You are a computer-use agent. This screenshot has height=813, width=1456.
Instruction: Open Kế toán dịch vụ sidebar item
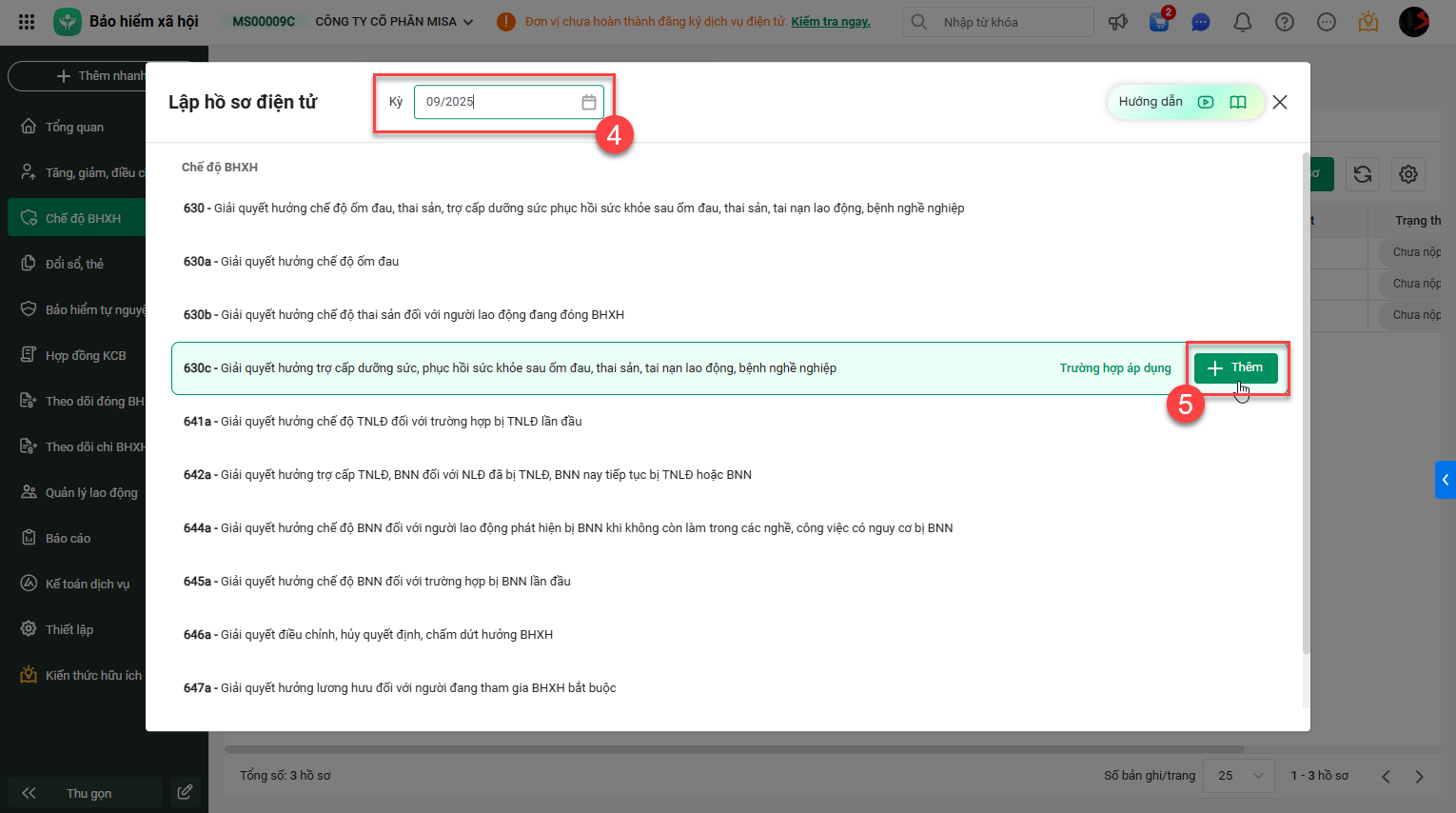point(76,584)
